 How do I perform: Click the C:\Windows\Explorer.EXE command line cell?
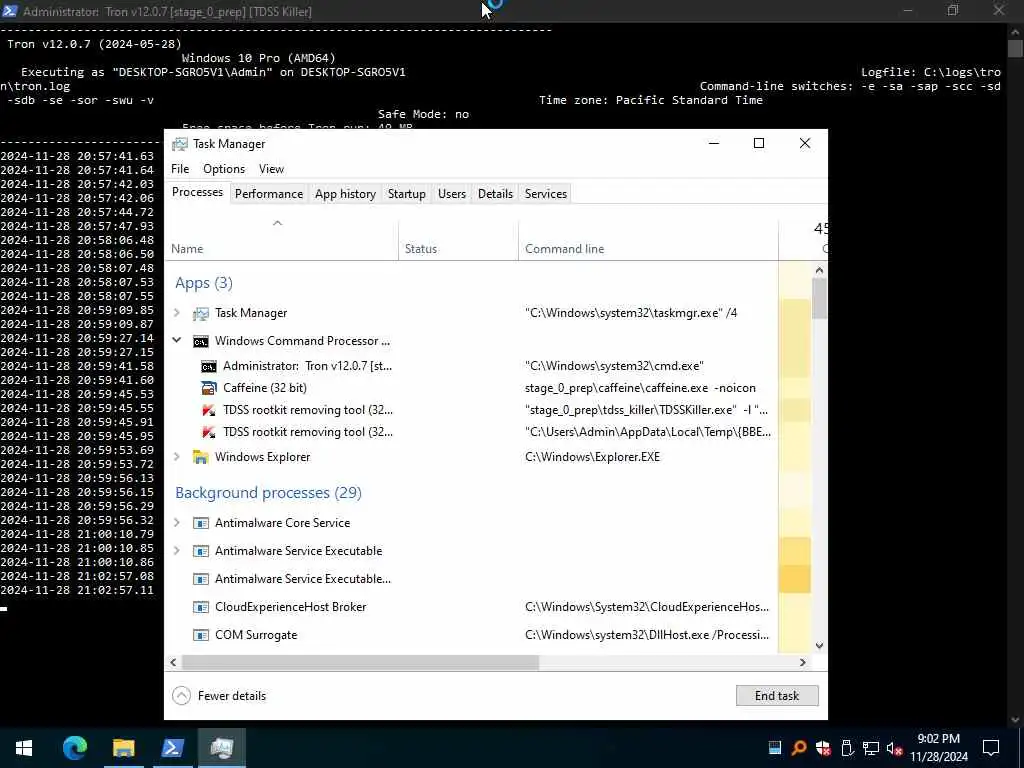click(x=592, y=456)
